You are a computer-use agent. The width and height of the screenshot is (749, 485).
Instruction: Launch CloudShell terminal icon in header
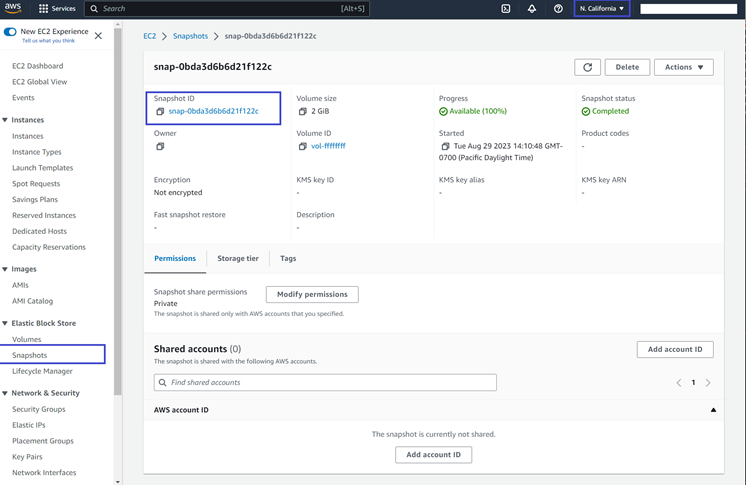tap(506, 9)
